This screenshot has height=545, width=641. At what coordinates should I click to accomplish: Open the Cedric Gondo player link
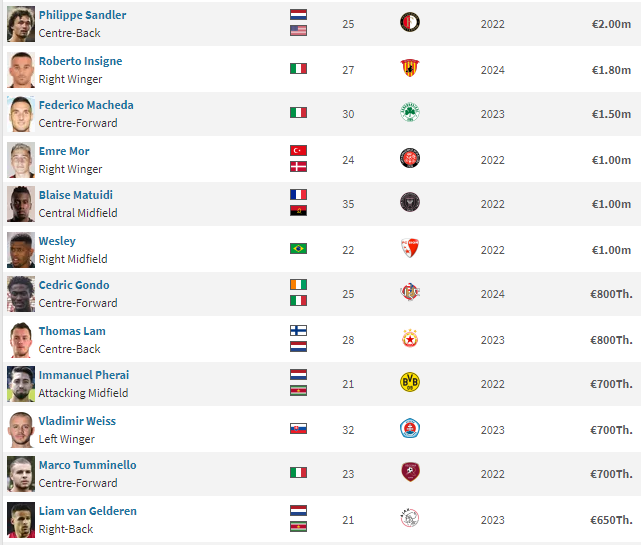74,285
